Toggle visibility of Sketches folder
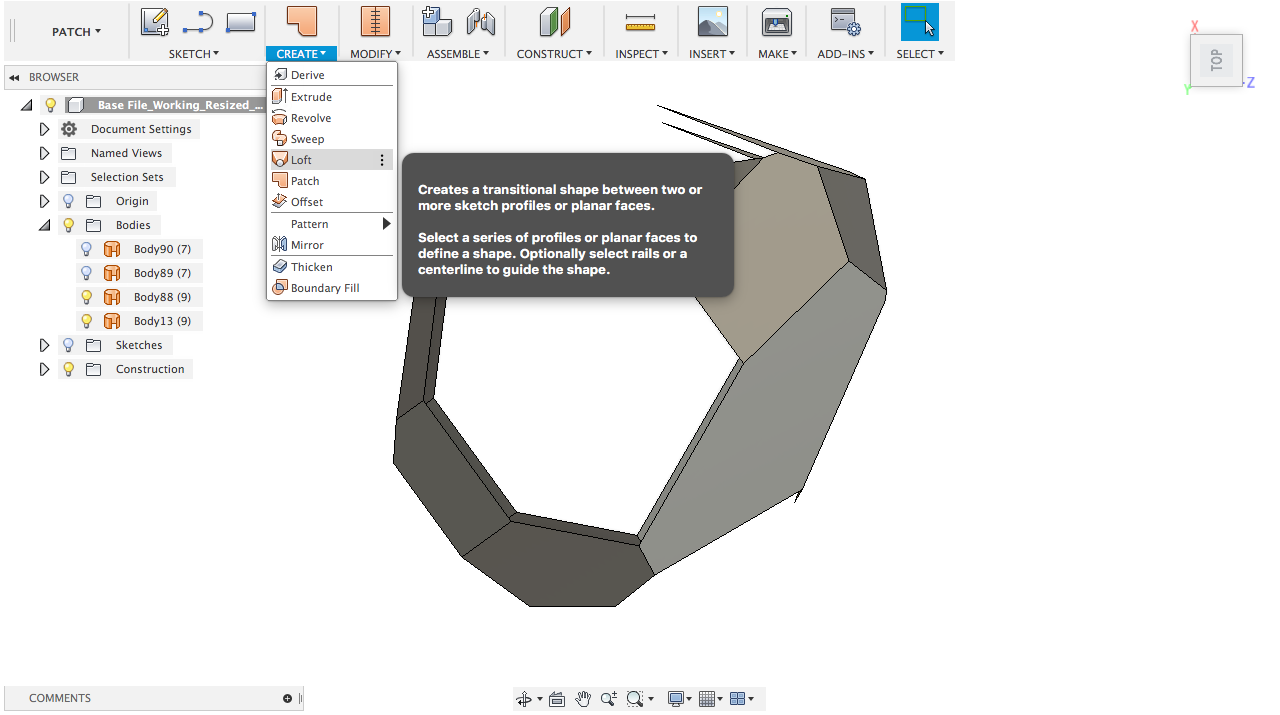 (x=69, y=345)
